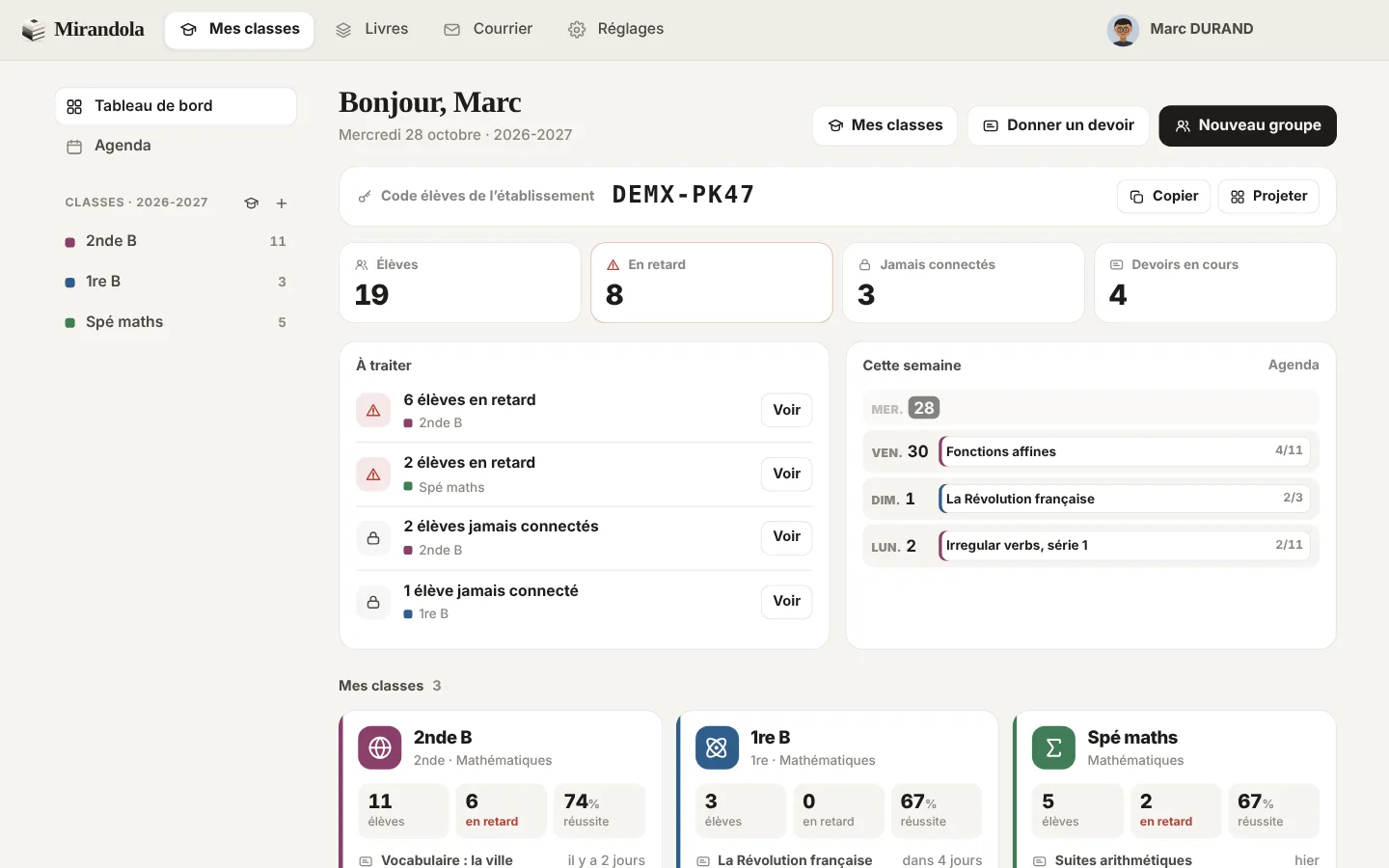Click the lock icon for 2 élèves jamais connectés
This screenshot has width=1389, height=868.
pyautogui.click(x=373, y=537)
